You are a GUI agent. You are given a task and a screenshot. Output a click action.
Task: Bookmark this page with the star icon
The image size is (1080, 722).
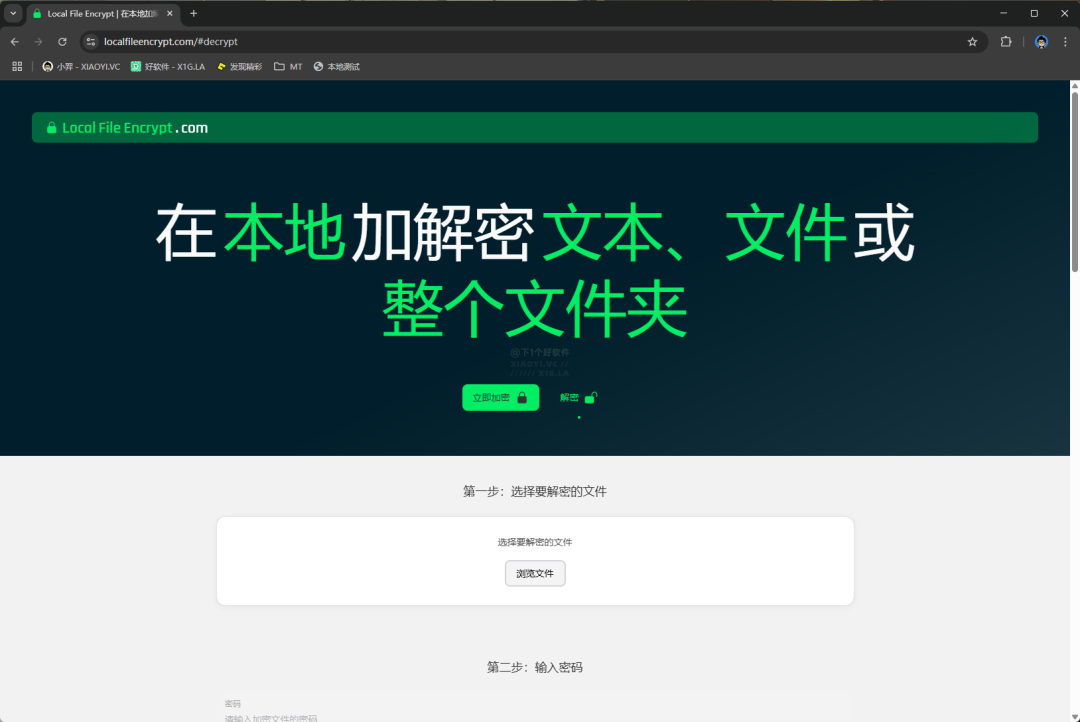point(972,41)
